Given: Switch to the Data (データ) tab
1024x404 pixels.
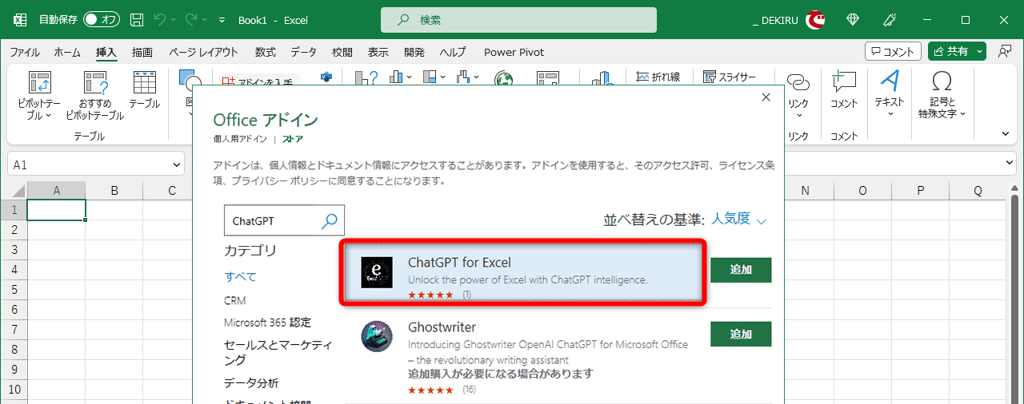Looking at the screenshot, I should pyautogui.click(x=304, y=52).
